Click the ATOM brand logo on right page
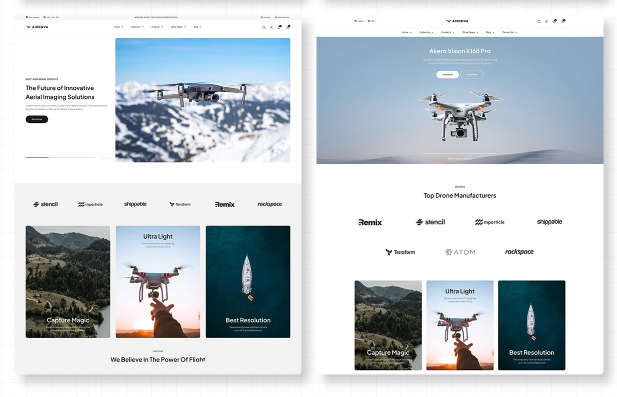Image resolution: width=617 pixels, height=397 pixels. tap(460, 252)
